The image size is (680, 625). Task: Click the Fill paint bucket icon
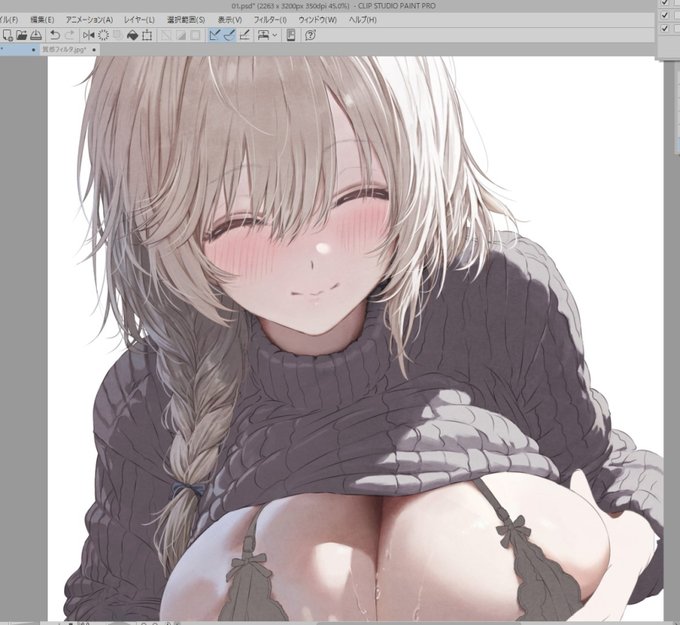pyautogui.click(x=132, y=35)
